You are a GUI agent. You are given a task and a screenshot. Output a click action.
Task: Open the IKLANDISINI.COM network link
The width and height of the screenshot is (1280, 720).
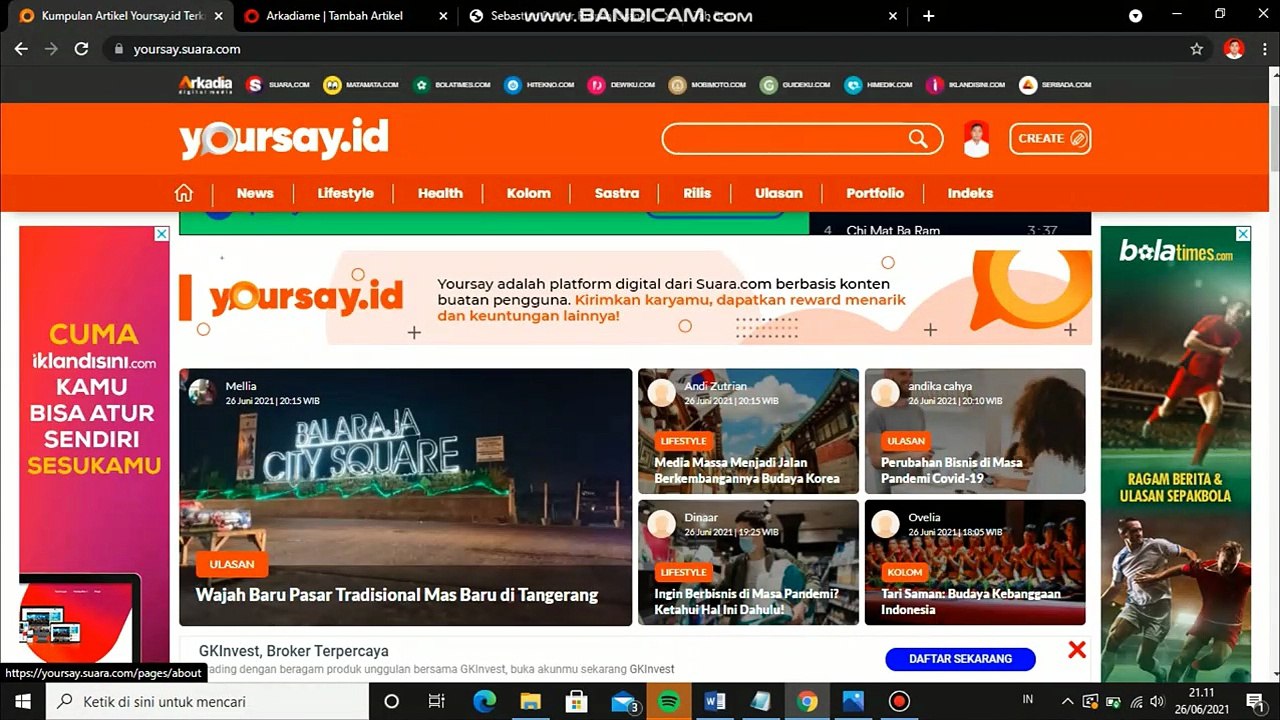coord(965,85)
